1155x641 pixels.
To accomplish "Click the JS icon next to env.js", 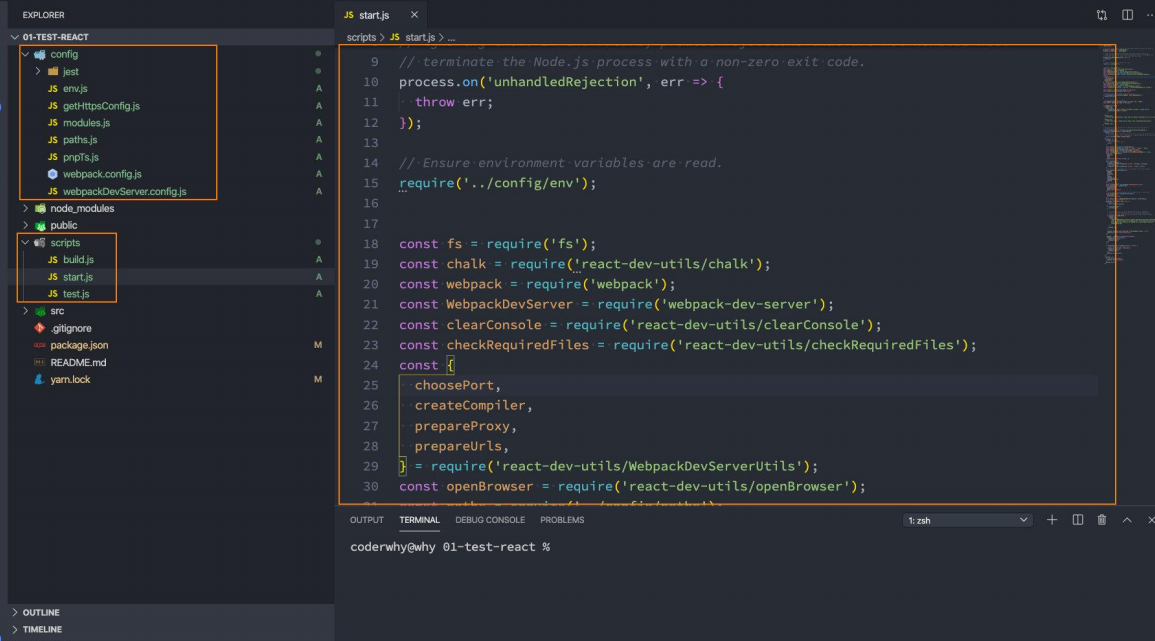I will point(52,88).
